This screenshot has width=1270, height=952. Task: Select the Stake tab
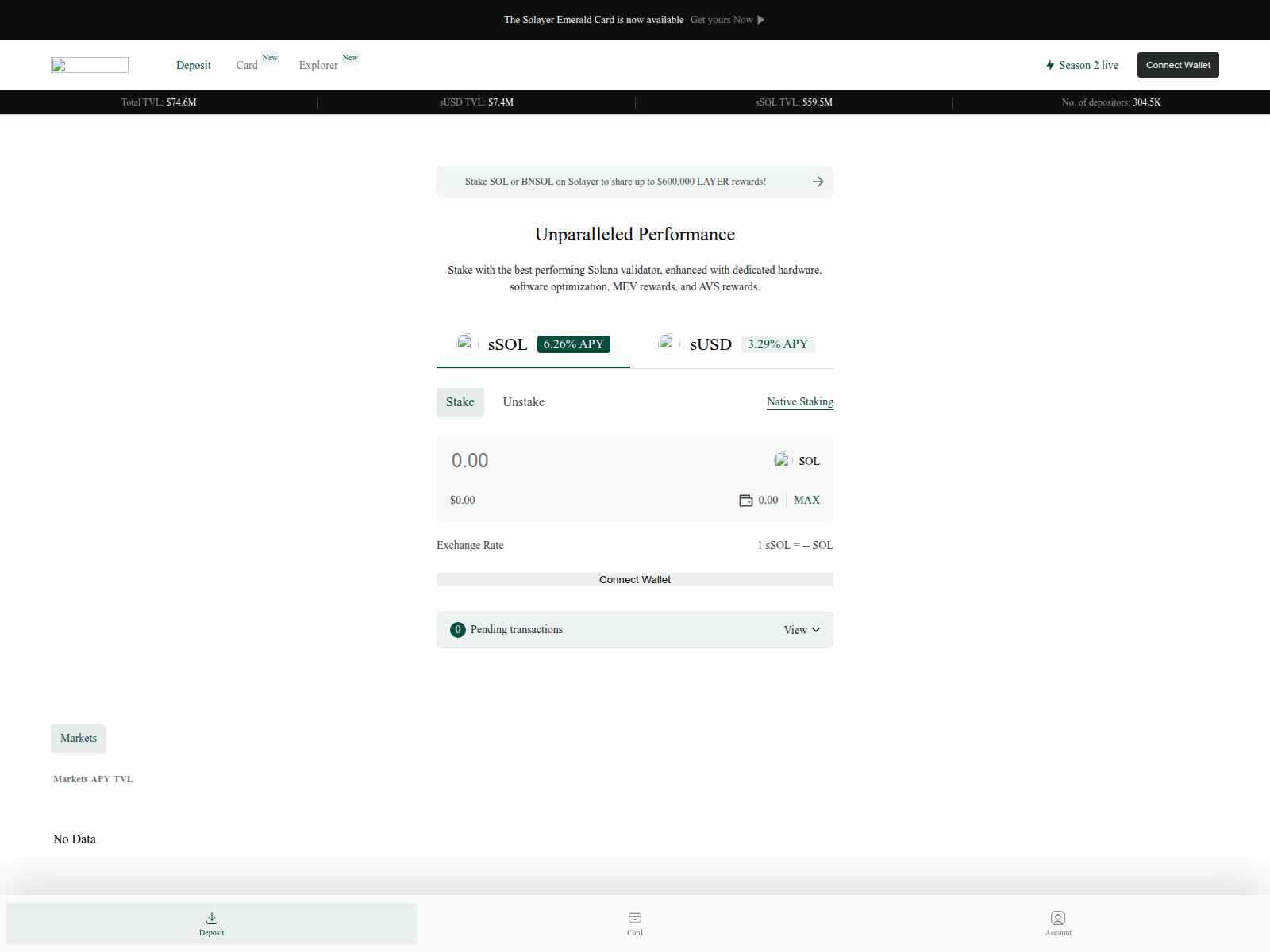pyautogui.click(x=460, y=402)
